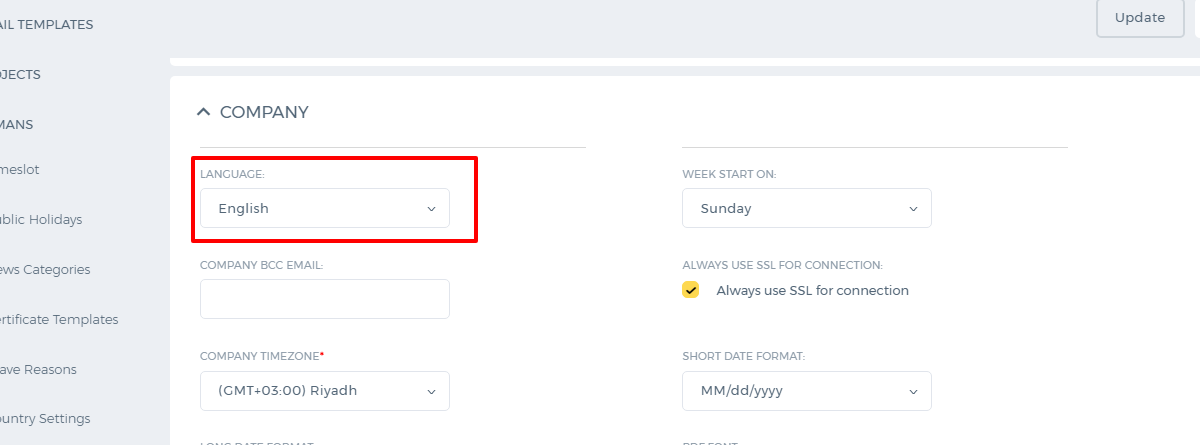Open the Company Timezone dropdown

coord(325,391)
